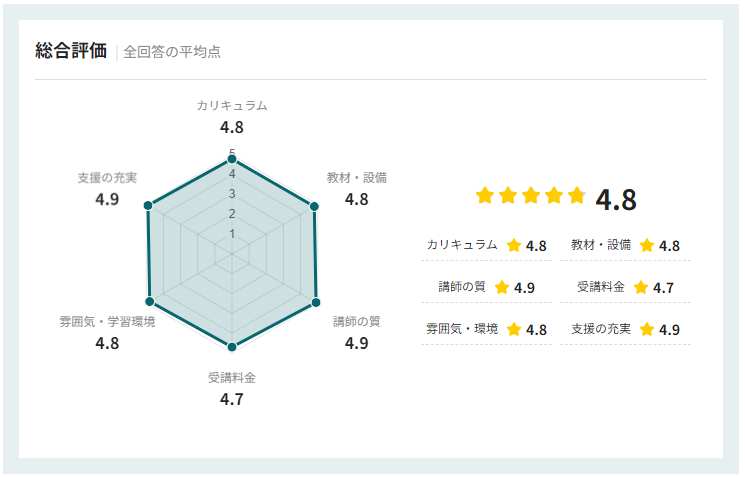Screen dimensions: 745x477
Task: Click the star beside 支援の充実 in list
Action: [x=647, y=329]
